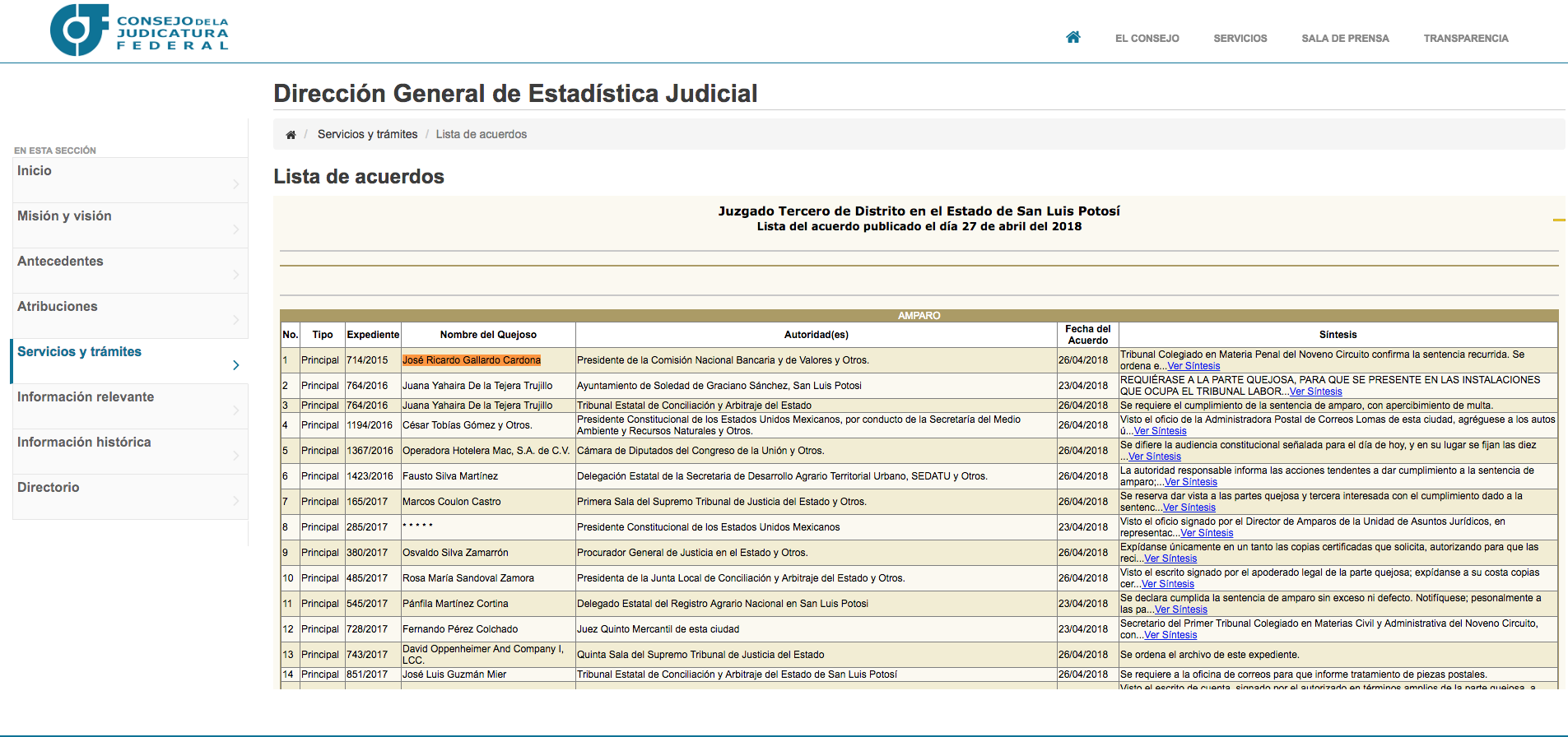Open Ver Síntesis for expediente 1367/2016
This screenshot has width=1568, height=737.
coord(1154,457)
